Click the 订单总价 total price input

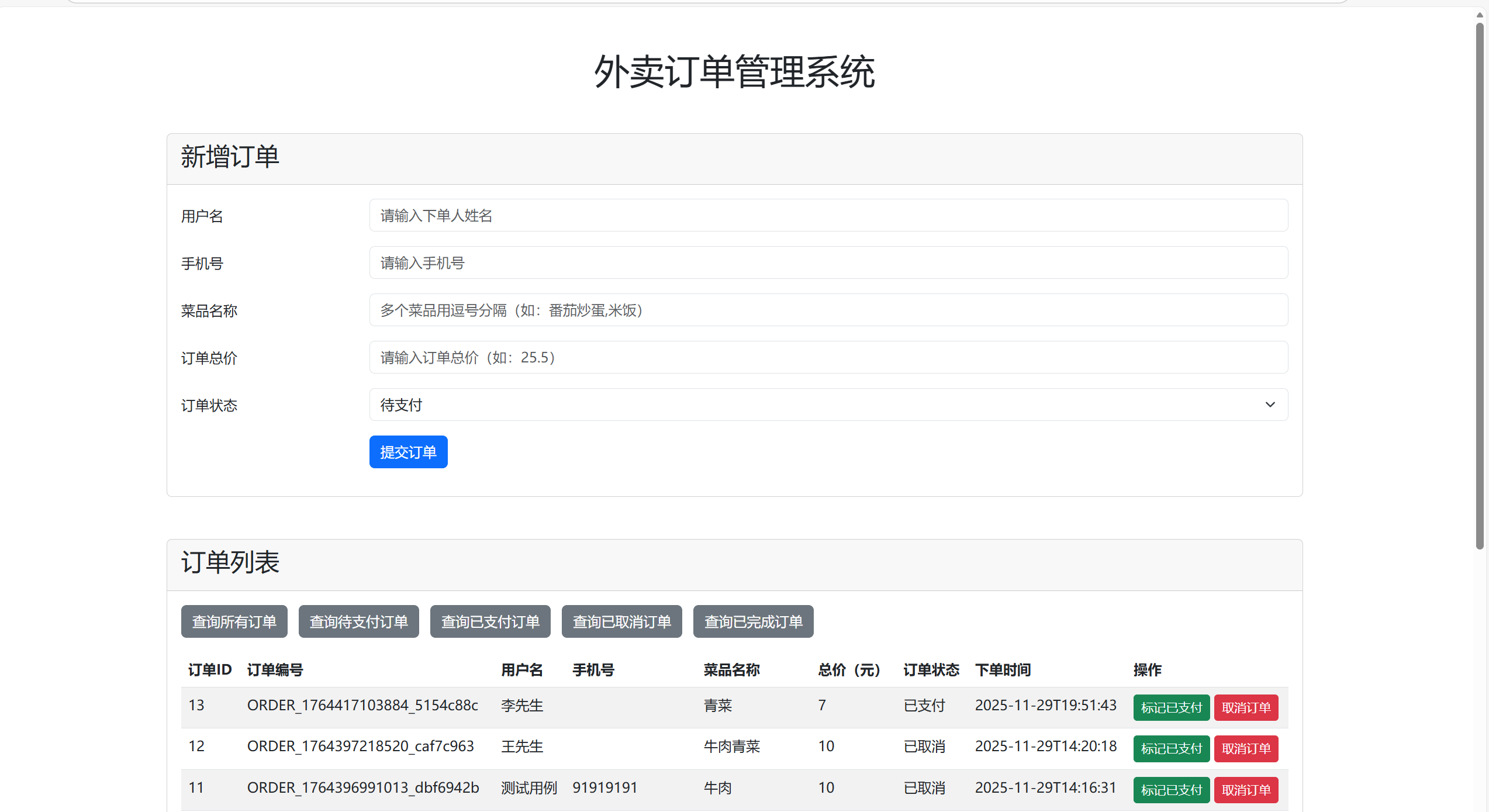click(828, 357)
